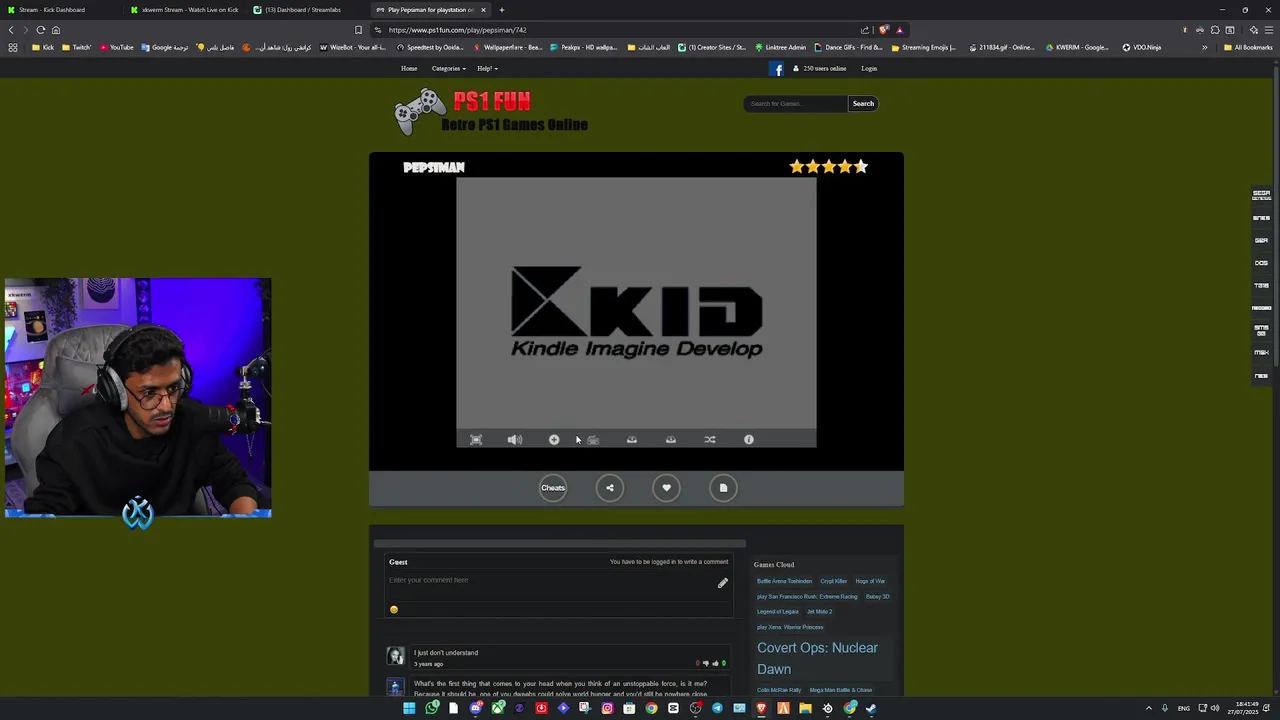1280x720 pixels.
Task: Expand the Help dropdown menu
Action: pos(487,69)
